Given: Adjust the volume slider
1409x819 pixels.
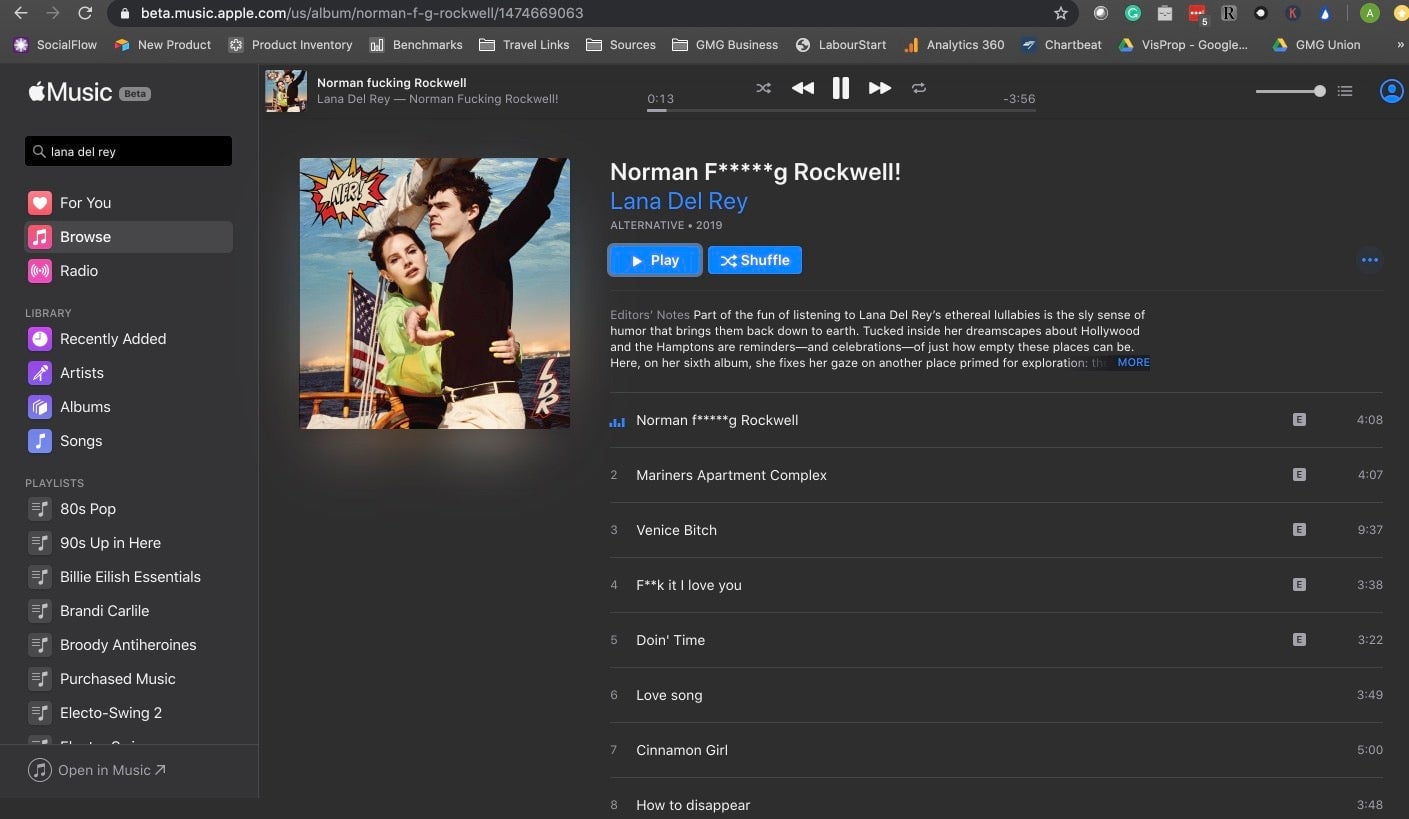Looking at the screenshot, I should 1290,91.
